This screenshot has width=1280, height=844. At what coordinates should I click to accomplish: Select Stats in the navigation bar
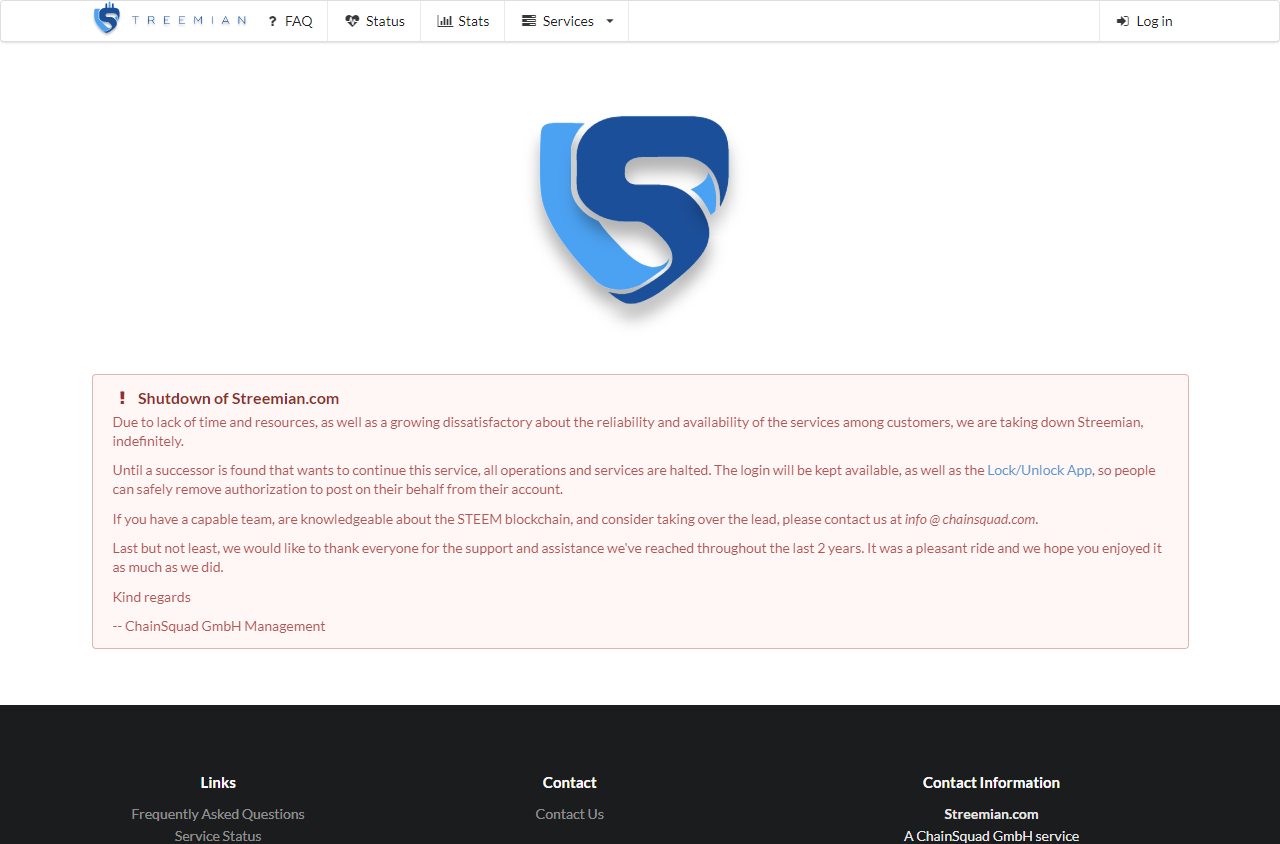point(475,20)
